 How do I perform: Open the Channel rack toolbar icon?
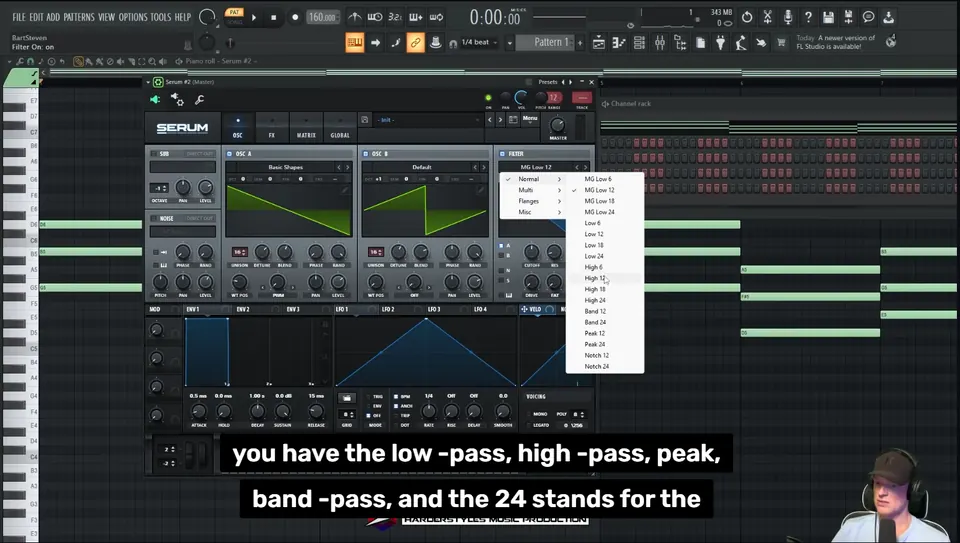(x=639, y=43)
